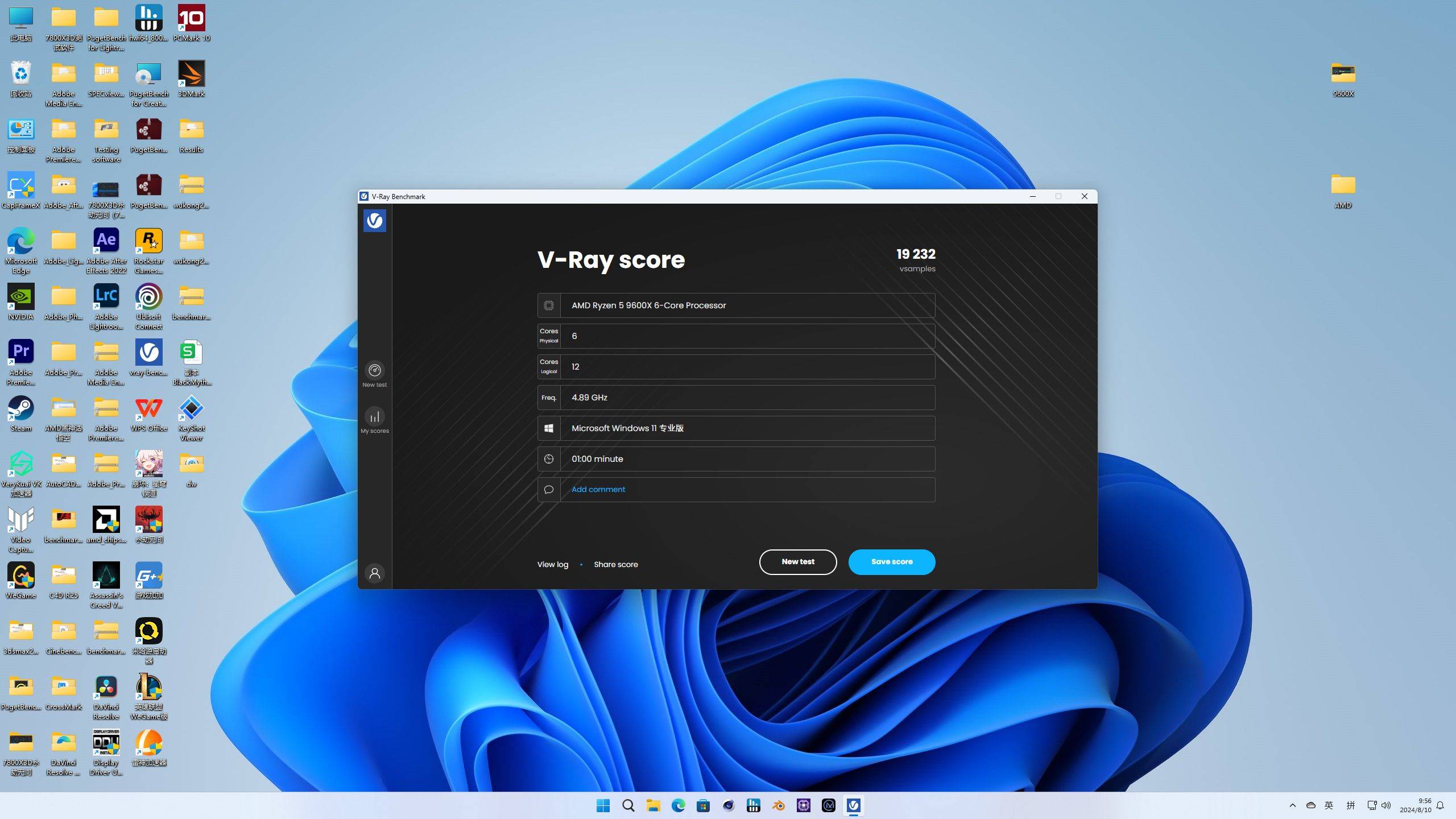Select the CapFrameX desktop icon
This screenshot has width=1456, height=819.
click(x=21, y=191)
